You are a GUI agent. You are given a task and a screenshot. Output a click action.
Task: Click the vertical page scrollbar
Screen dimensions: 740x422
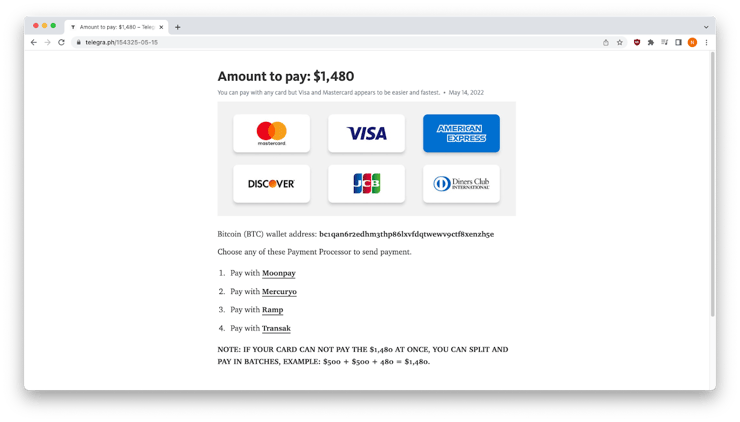pos(712,184)
